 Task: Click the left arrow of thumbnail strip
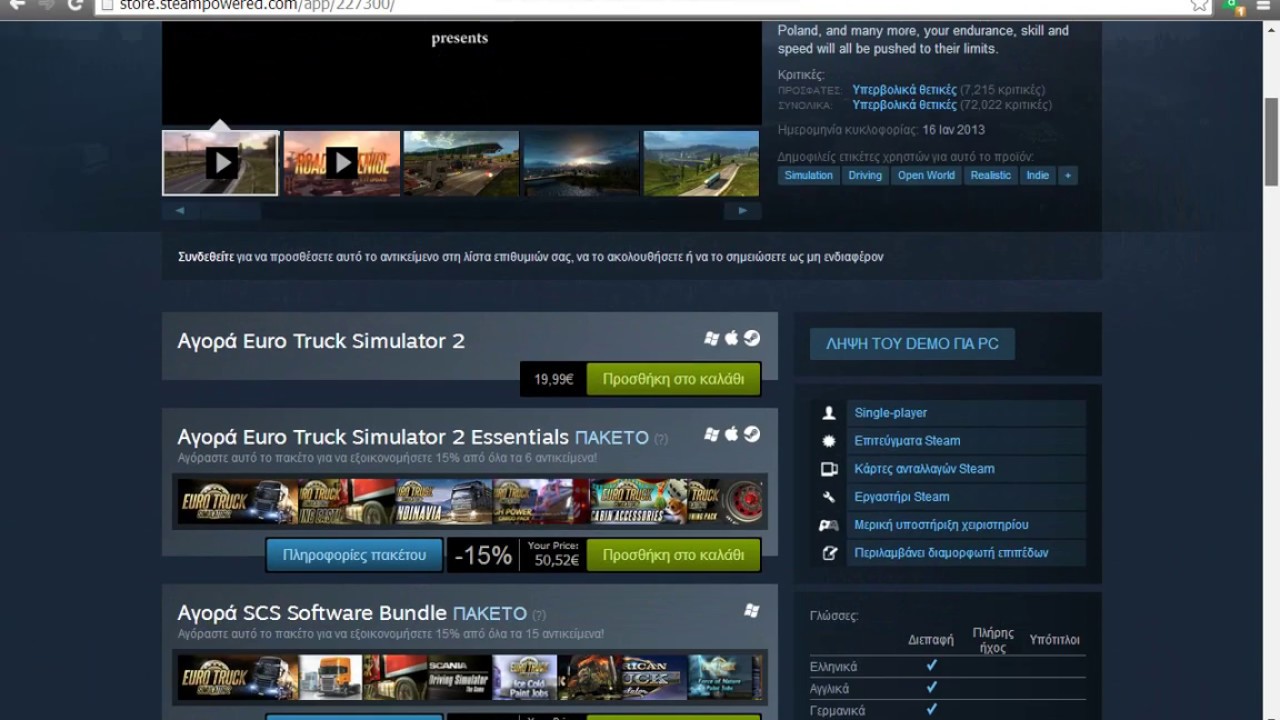(180, 211)
